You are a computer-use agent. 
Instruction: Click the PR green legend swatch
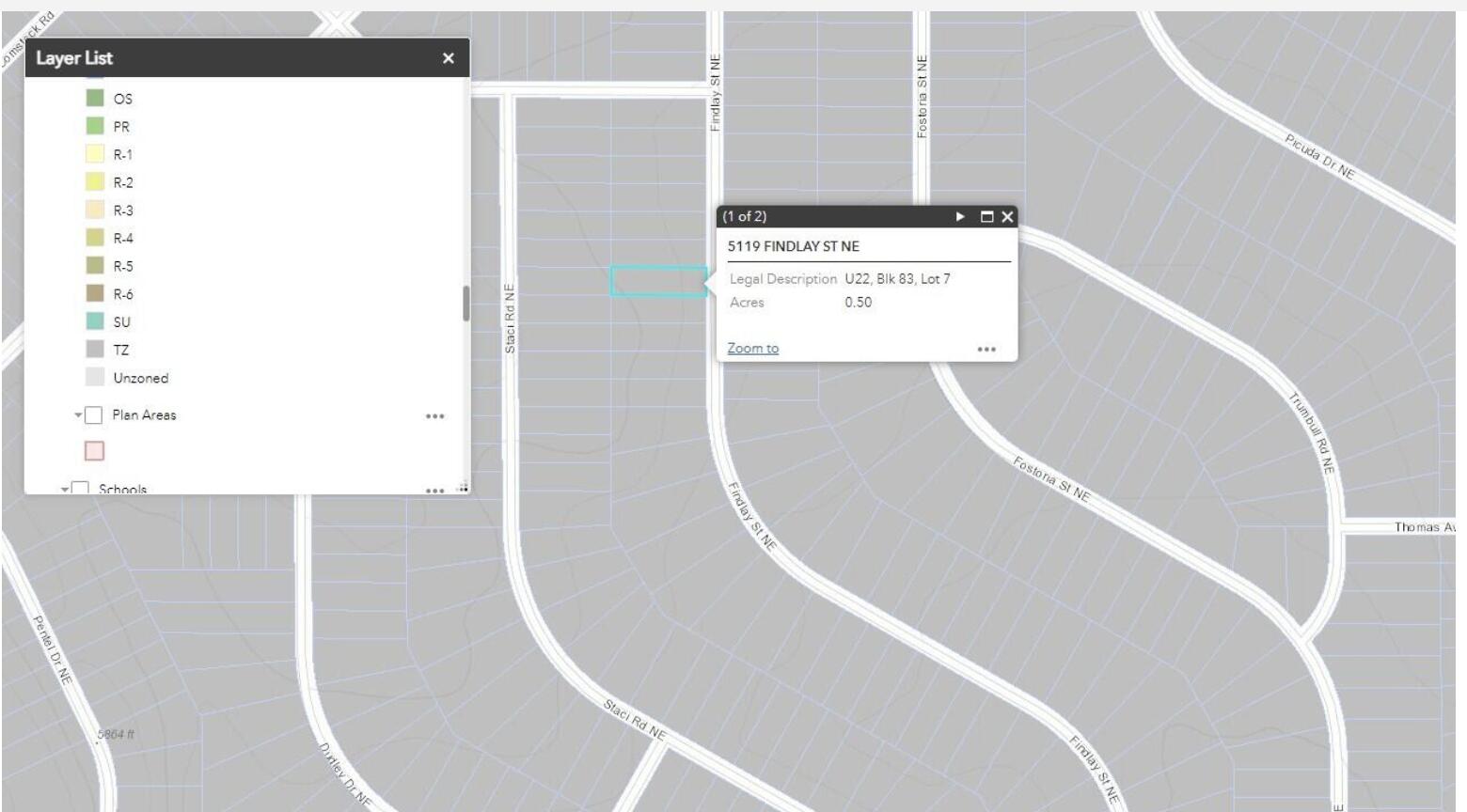(95, 126)
